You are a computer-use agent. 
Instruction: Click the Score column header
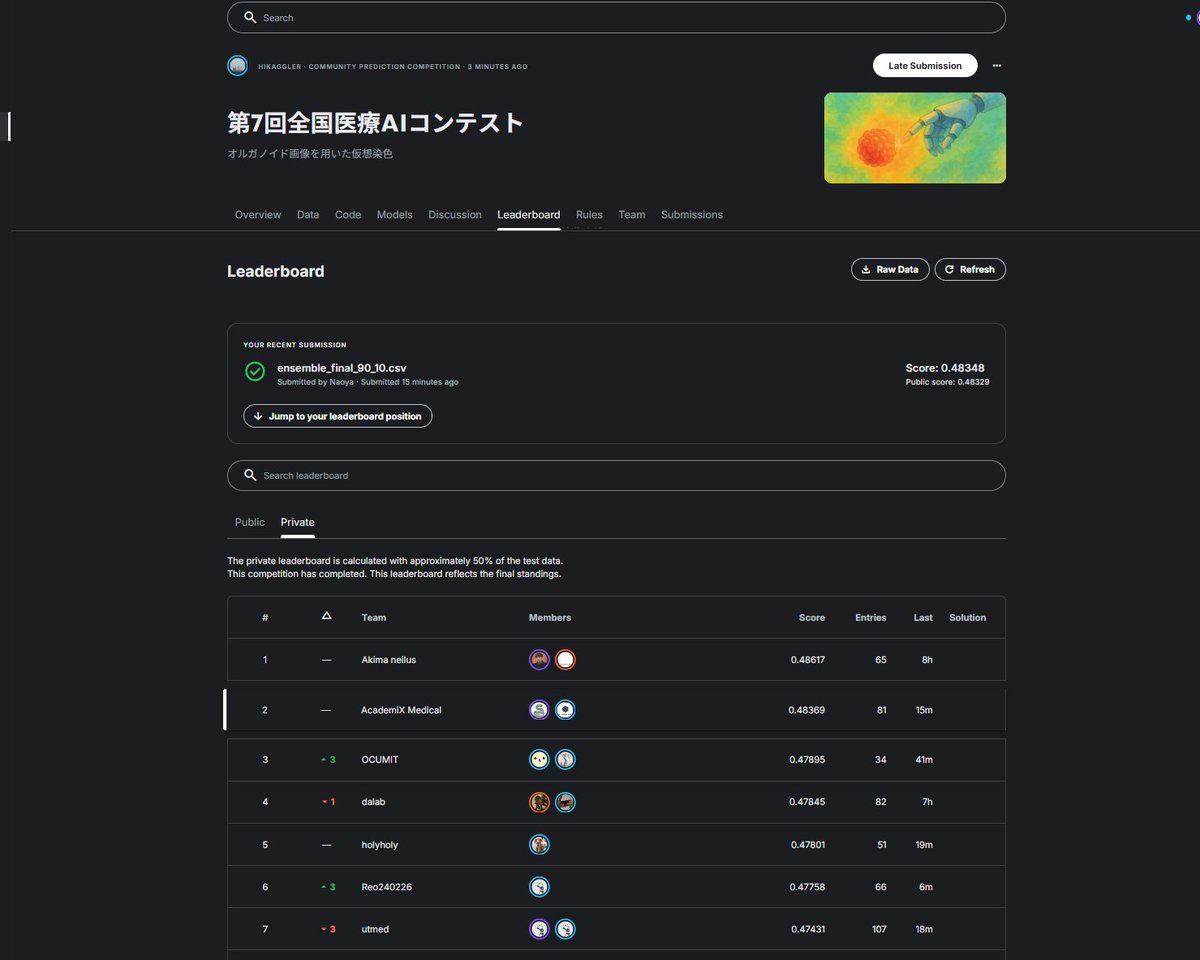click(x=812, y=617)
